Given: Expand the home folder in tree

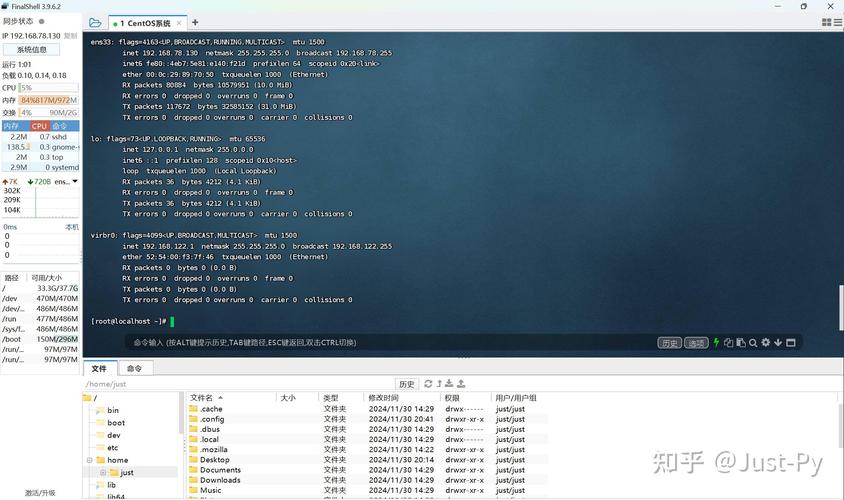Looking at the screenshot, I should pyautogui.click(x=89, y=460).
